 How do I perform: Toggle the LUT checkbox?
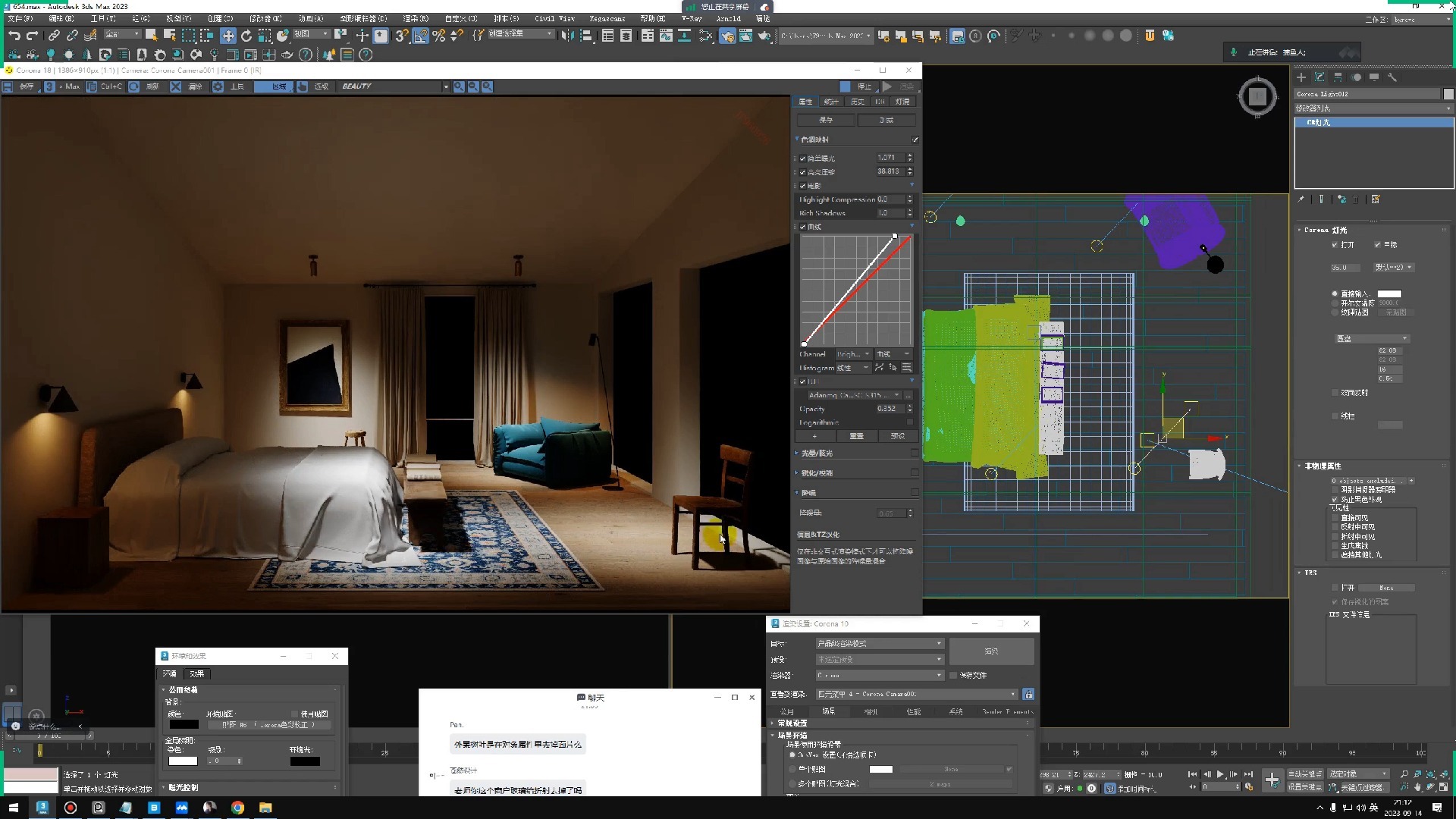[x=803, y=381]
